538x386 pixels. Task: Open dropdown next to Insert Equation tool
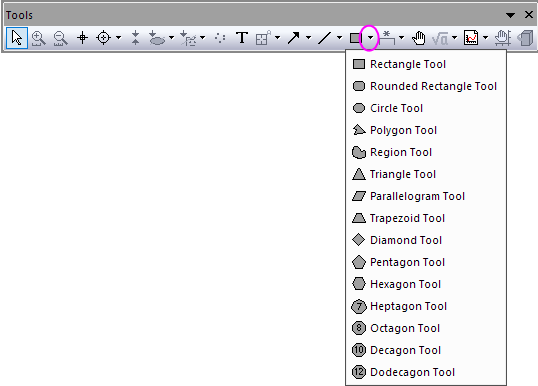tap(455, 37)
